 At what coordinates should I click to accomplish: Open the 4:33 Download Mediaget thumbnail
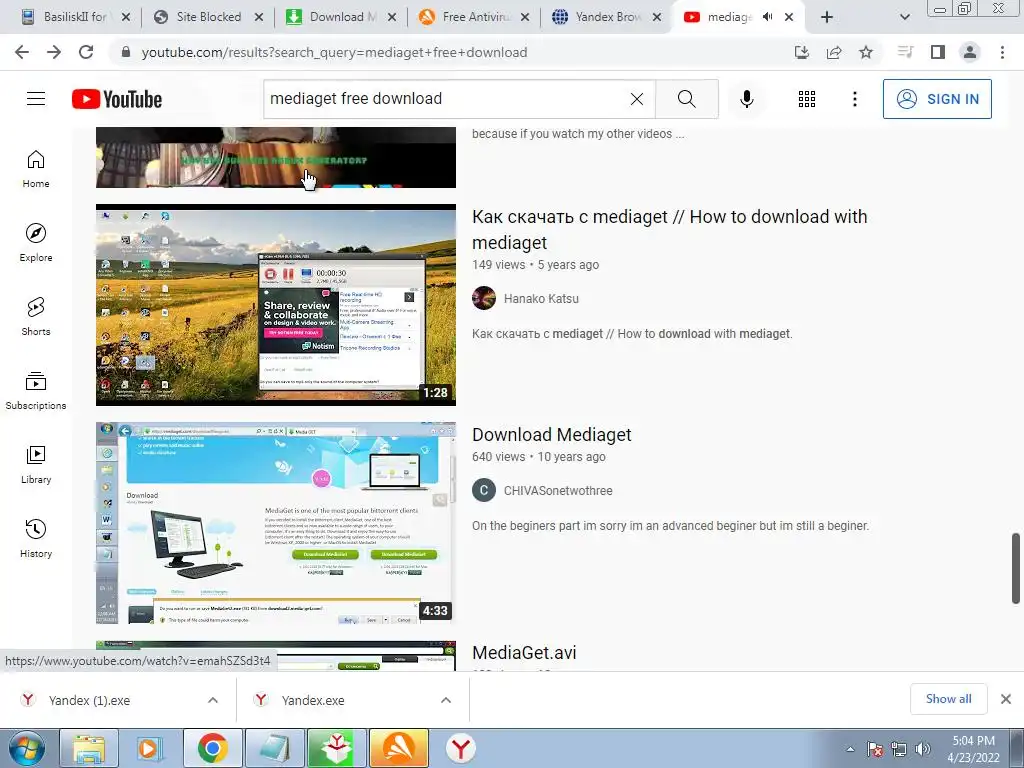[x=276, y=523]
